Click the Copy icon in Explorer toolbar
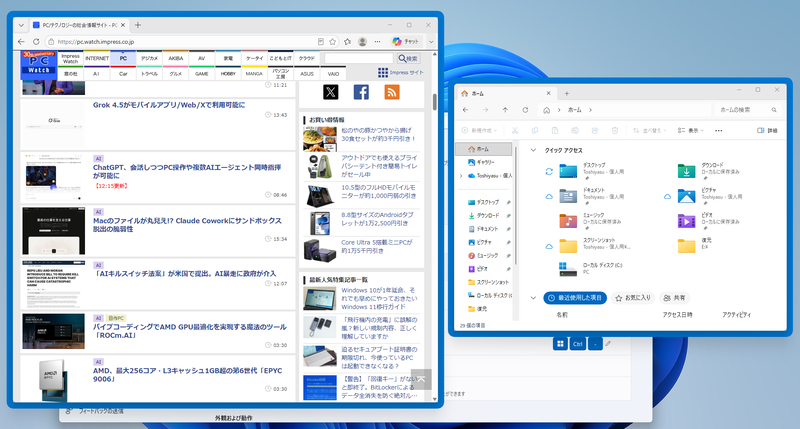 tap(535, 131)
